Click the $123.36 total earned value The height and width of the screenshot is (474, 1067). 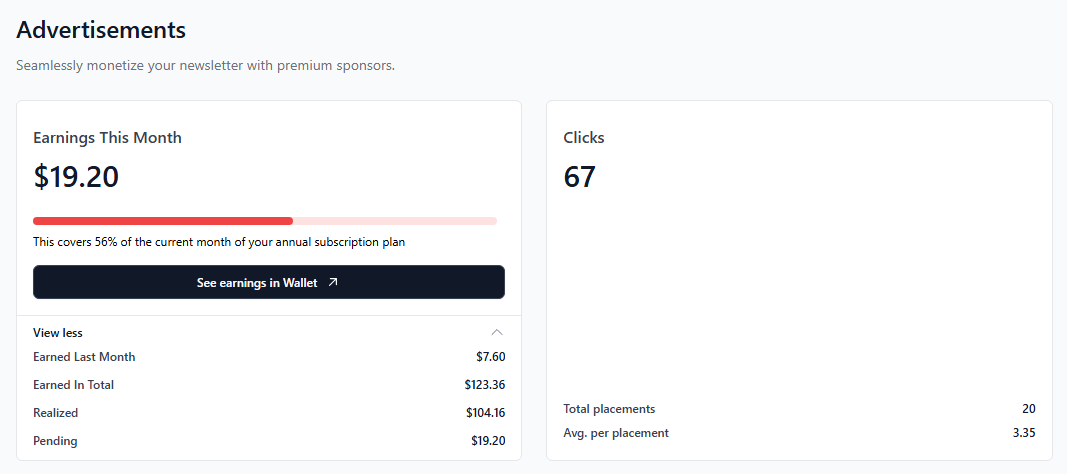484,385
